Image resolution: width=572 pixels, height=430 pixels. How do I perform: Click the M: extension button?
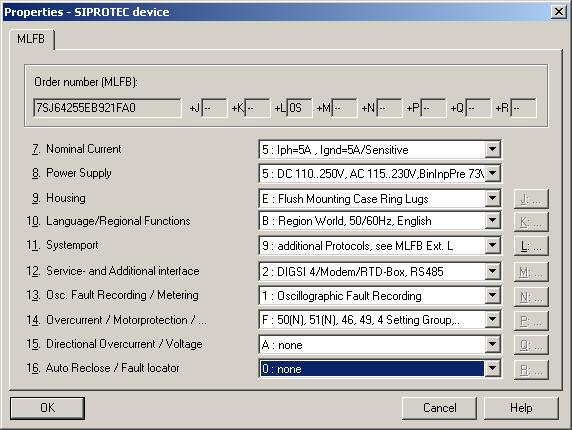[531, 272]
